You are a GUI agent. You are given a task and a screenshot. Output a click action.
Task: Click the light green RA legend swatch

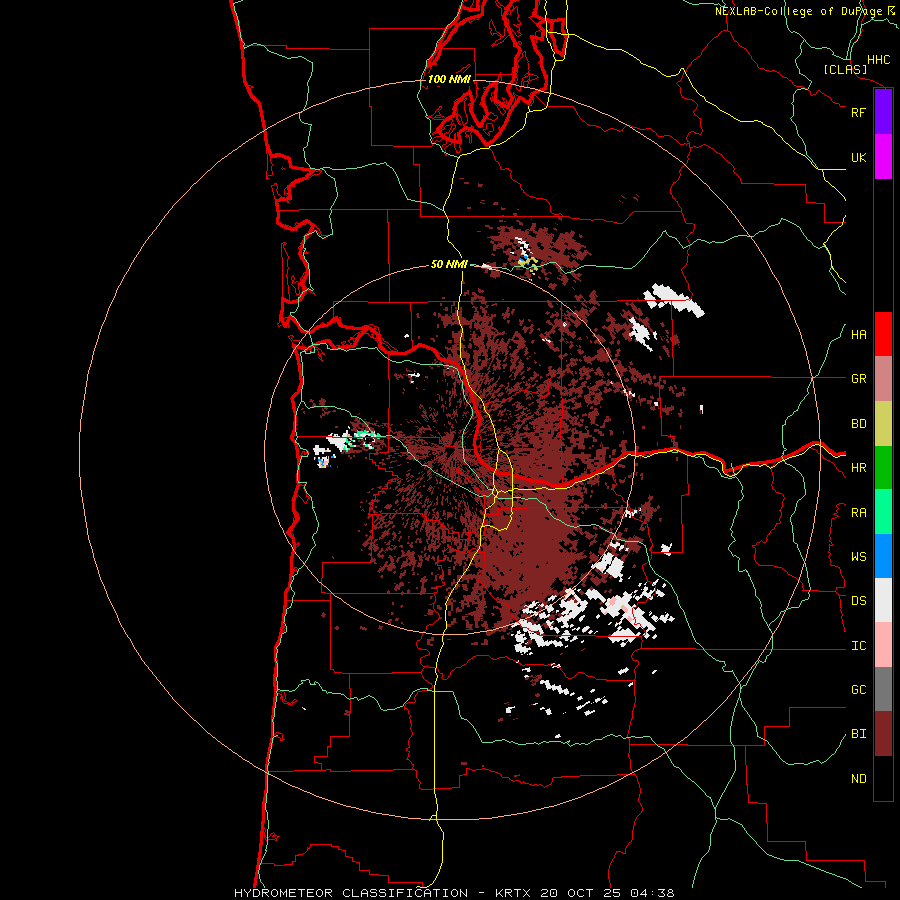click(x=883, y=512)
